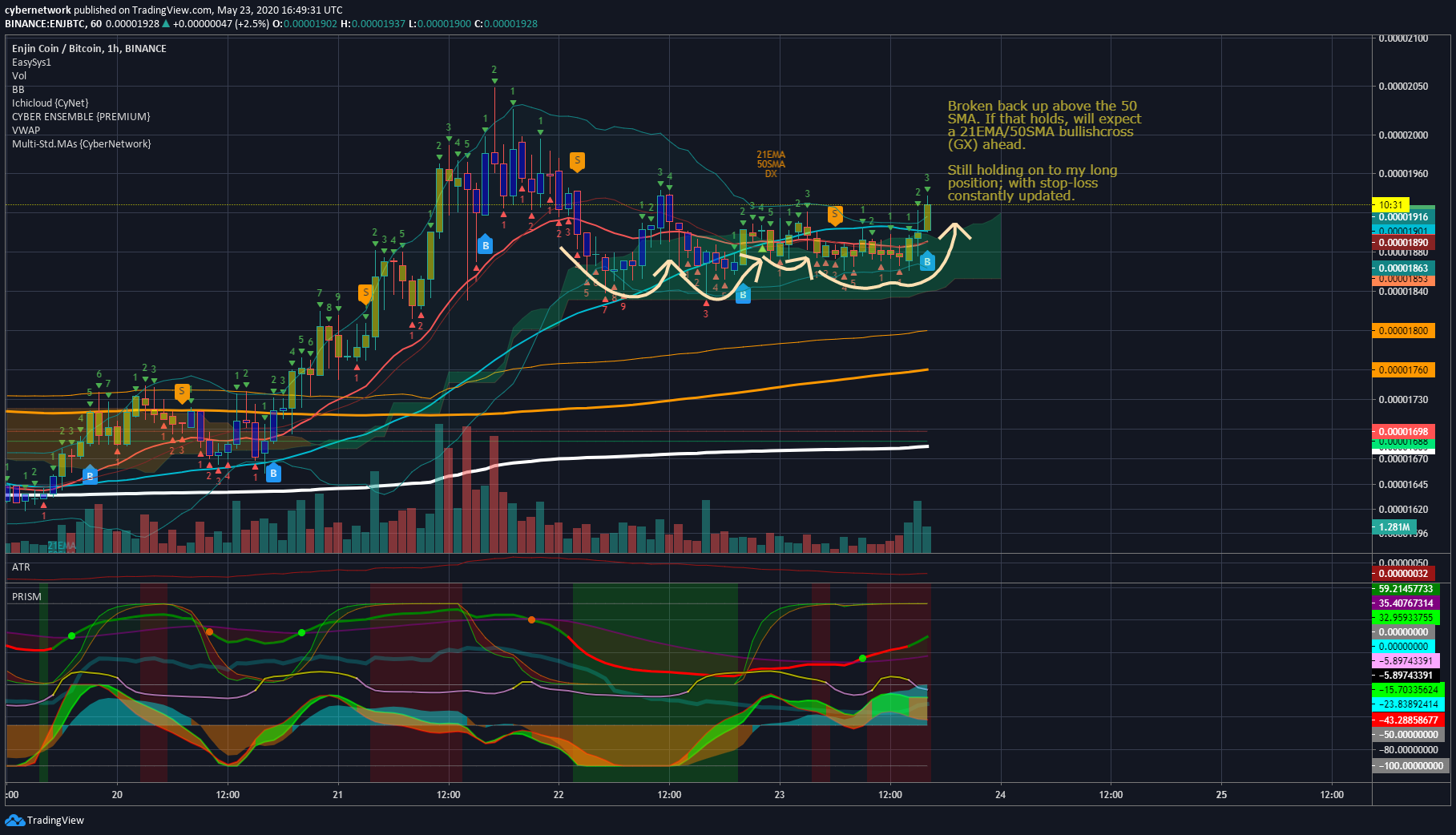The height and width of the screenshot is (835, 1456).
Task: Click the red 0.00001698 price label
Action: click(1403, 432)
